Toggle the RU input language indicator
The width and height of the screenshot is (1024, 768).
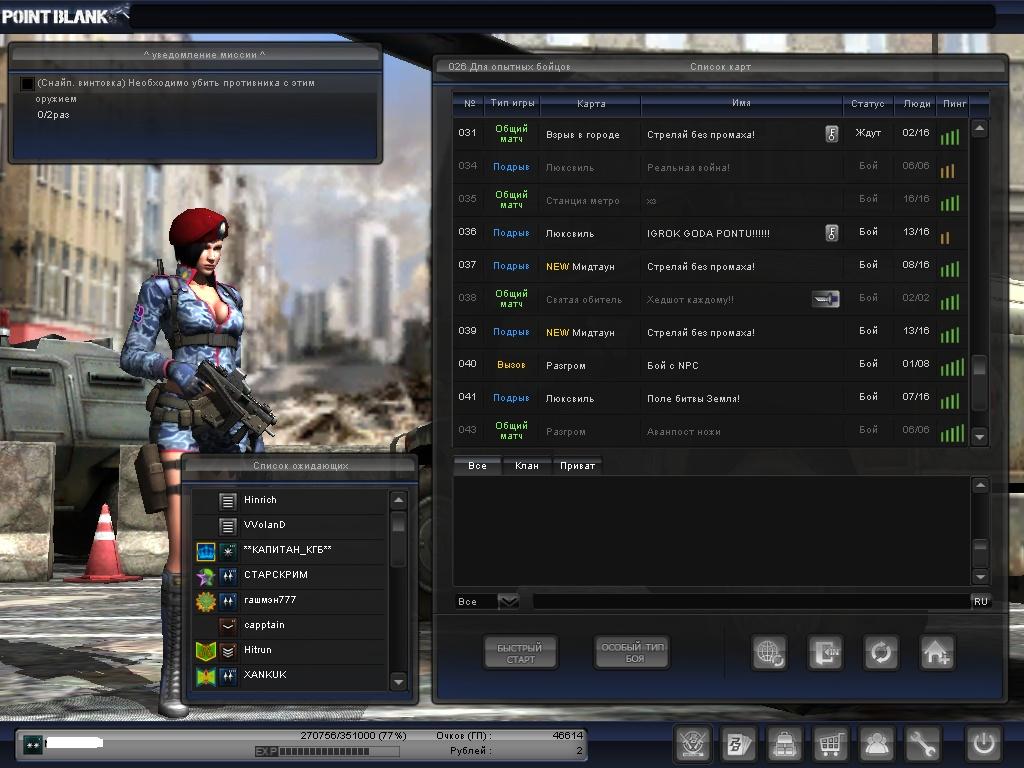pos(980,601)
